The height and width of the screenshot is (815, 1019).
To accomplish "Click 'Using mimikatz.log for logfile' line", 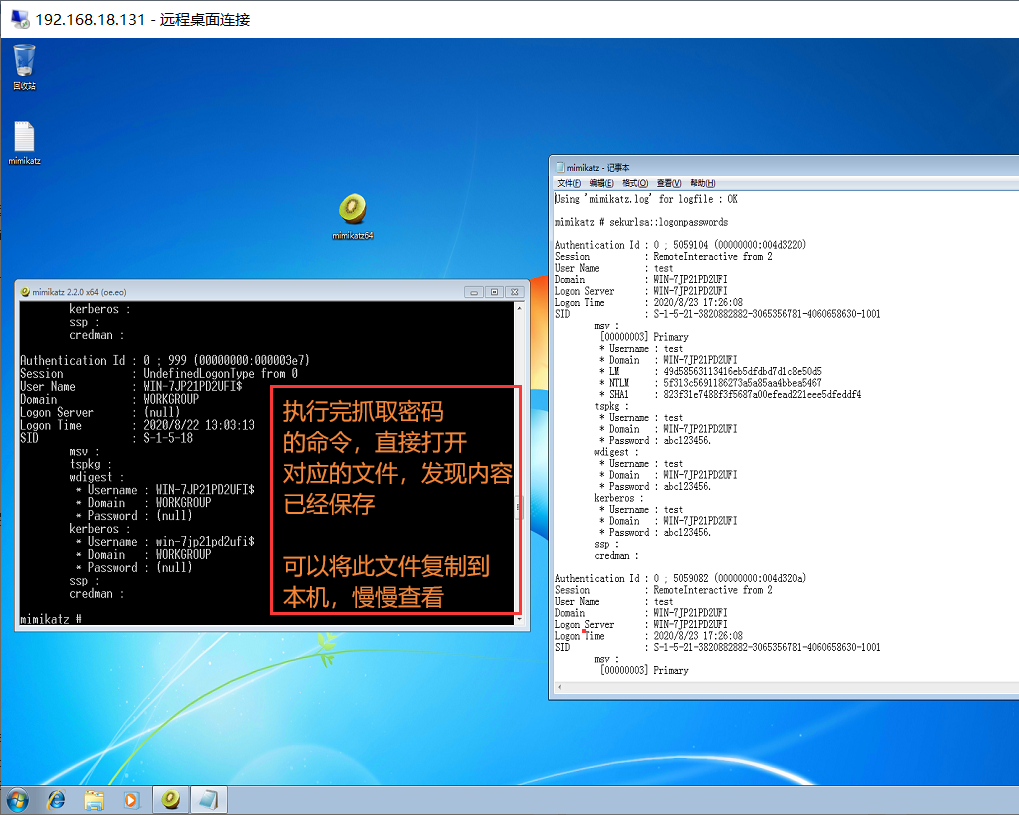I will click(x=646, y=199).
